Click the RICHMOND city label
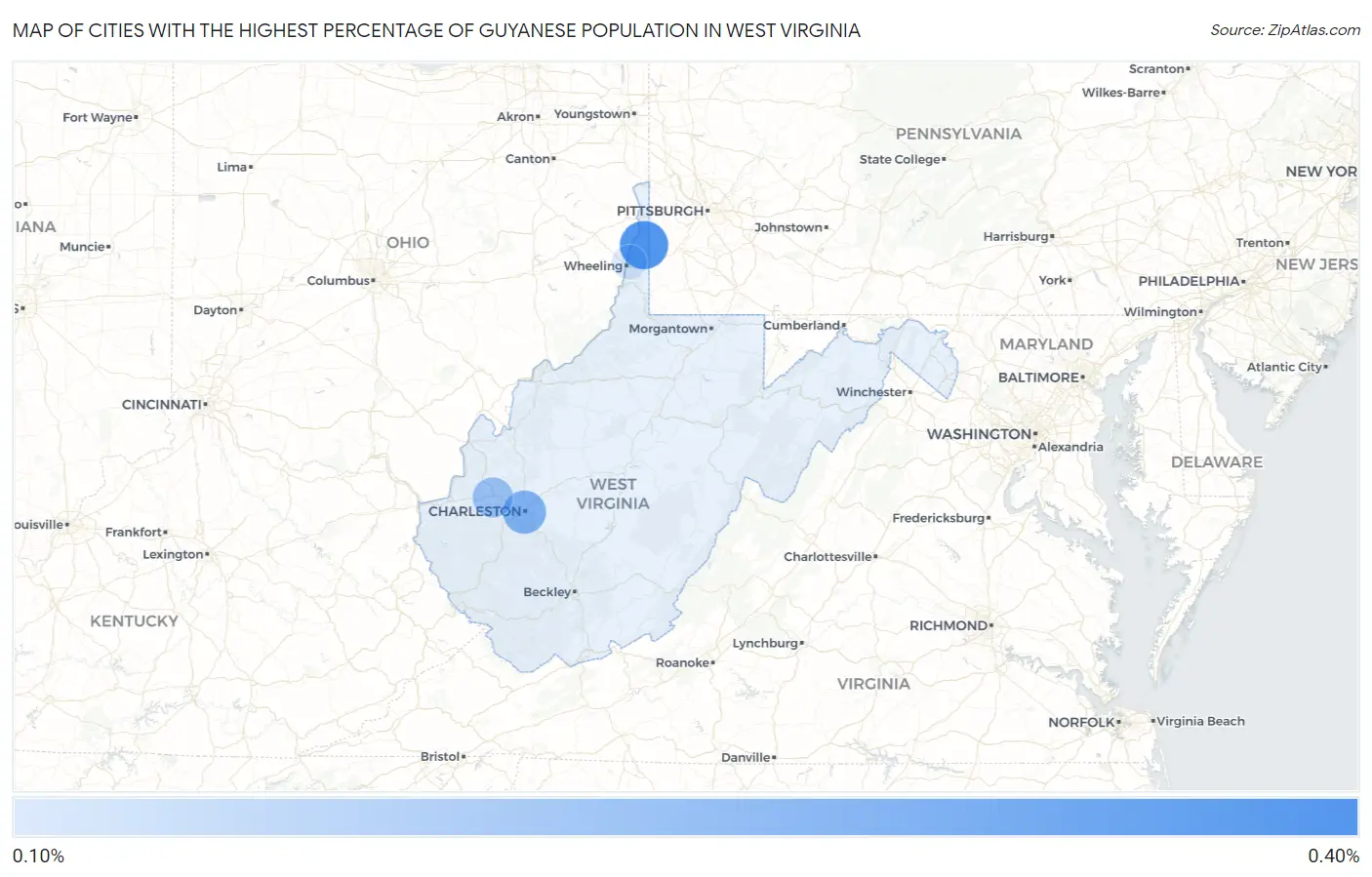1372x877 pixels. 948,625
